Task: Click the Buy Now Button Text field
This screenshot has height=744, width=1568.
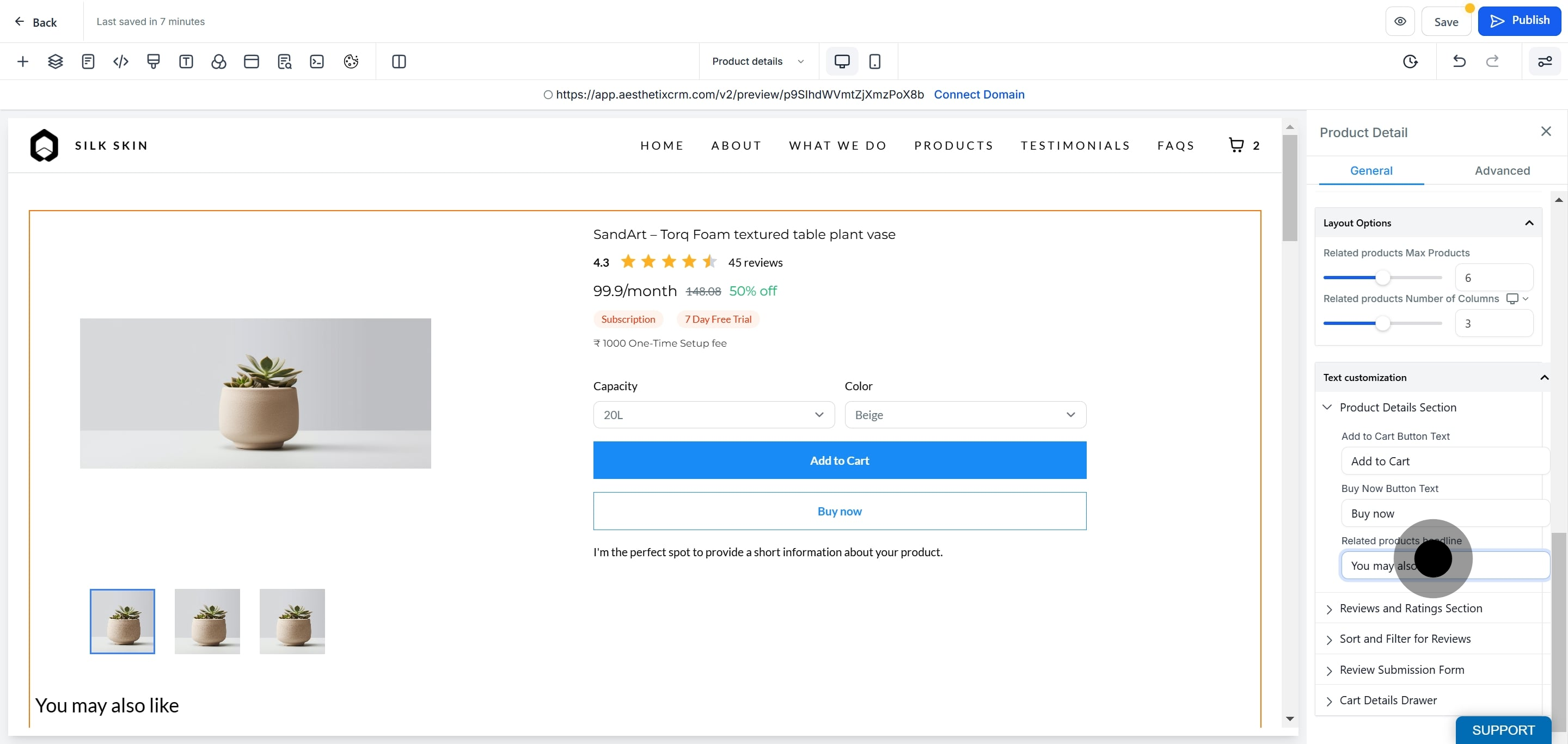Action: click(1445, 513)
